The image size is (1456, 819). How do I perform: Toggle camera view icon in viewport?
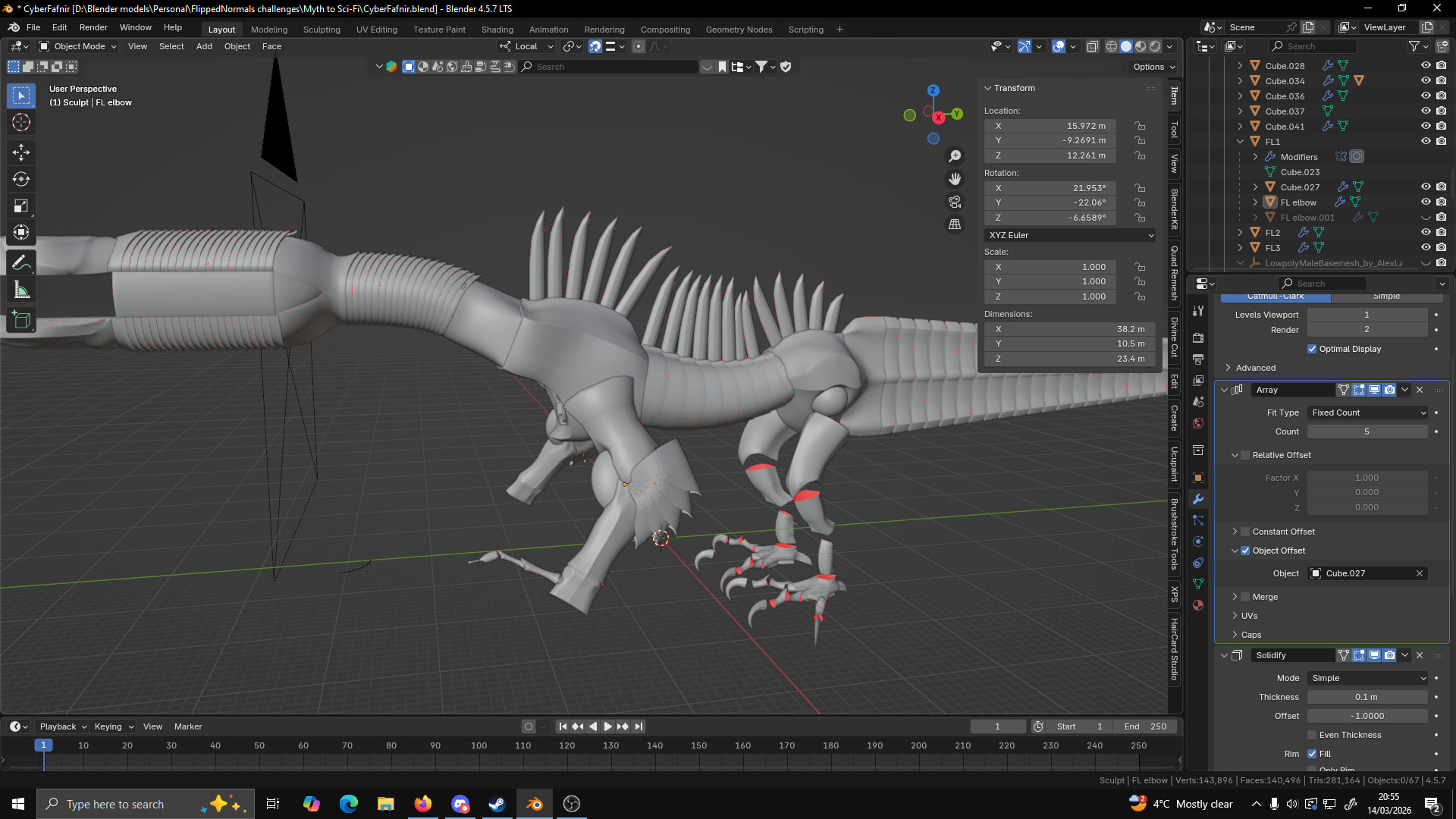click(955, 202)
